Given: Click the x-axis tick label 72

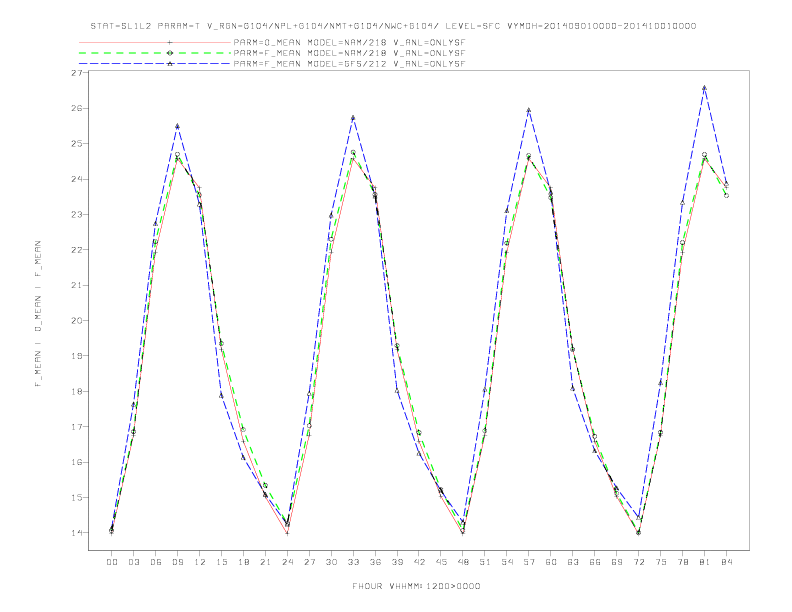Looking at the screenshot, I should 639,562.
